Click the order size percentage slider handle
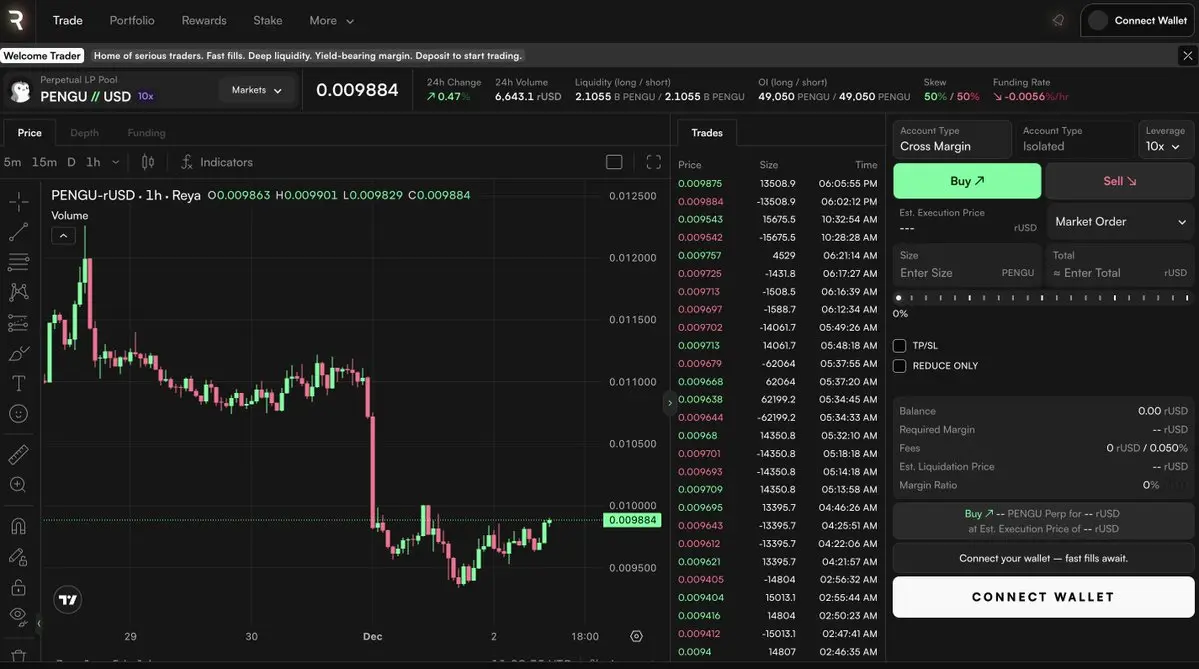 pyautogui.click(x=898, y=297)
